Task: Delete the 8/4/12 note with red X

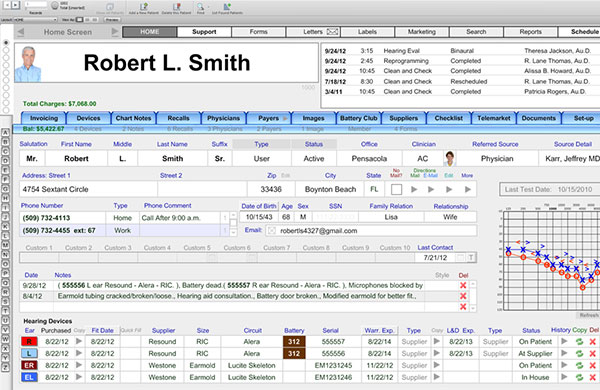Action: pos(463,296)
